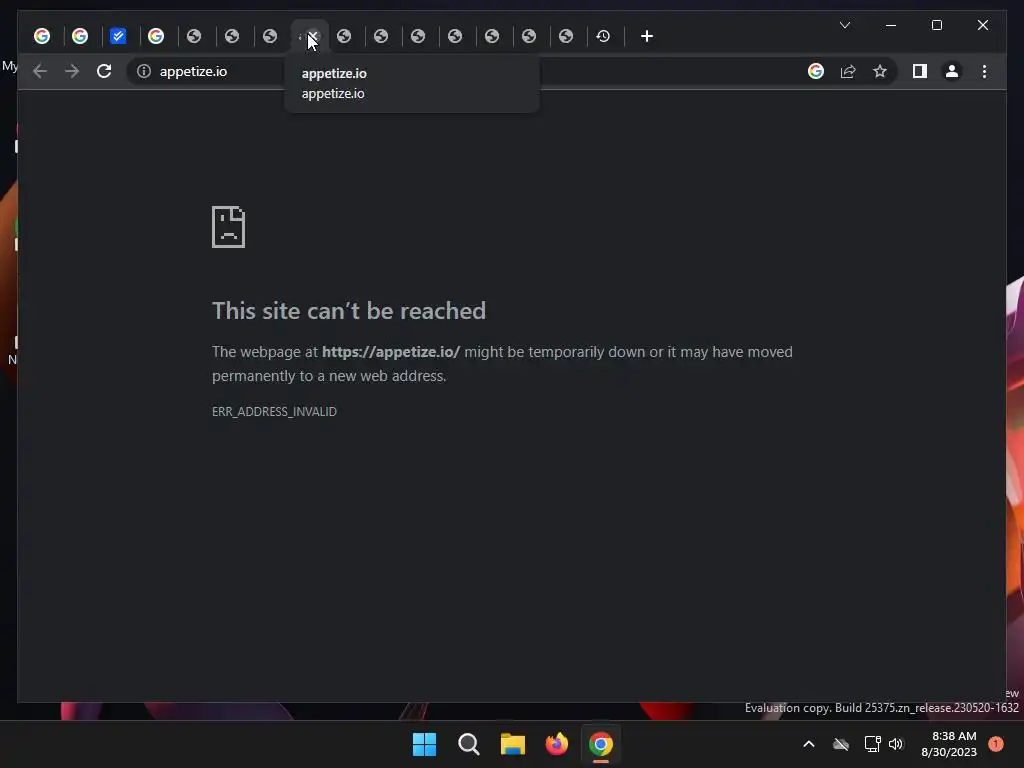The image size is (1024, 768).
Task: Launch File Explorer from the taskbar
Action: click(x=513, y=744)
